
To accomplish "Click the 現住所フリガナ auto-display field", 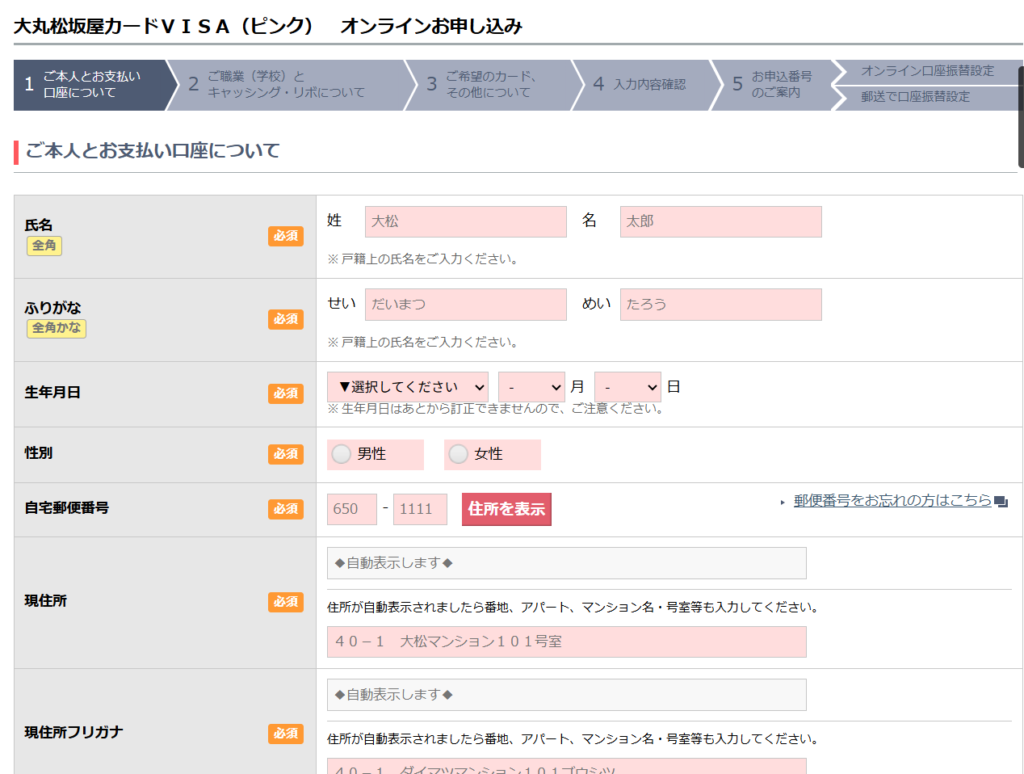I will tap(567, 695).
